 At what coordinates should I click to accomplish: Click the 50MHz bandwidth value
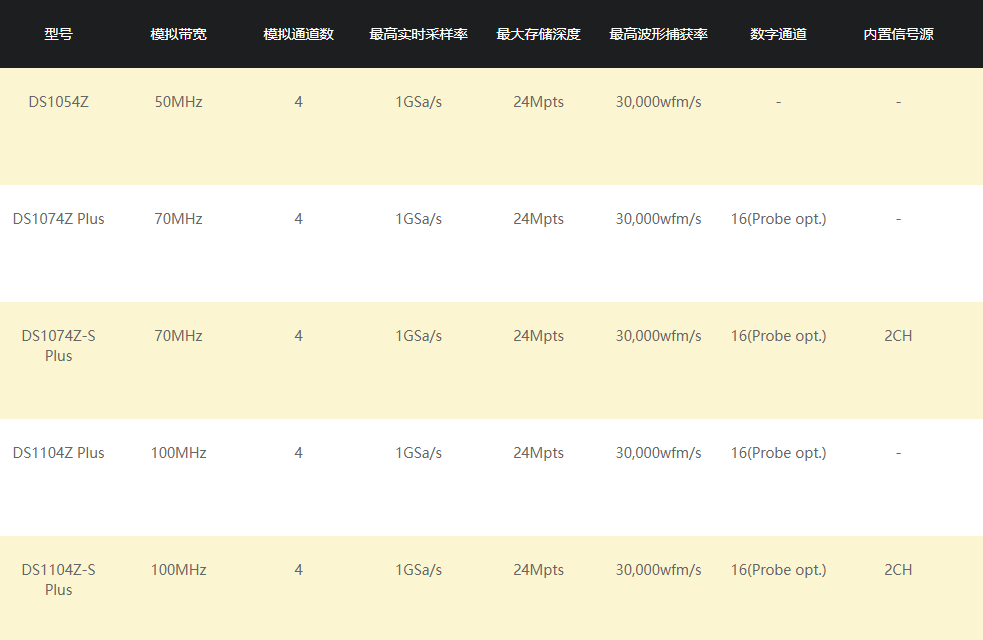[x=179, y=102]
